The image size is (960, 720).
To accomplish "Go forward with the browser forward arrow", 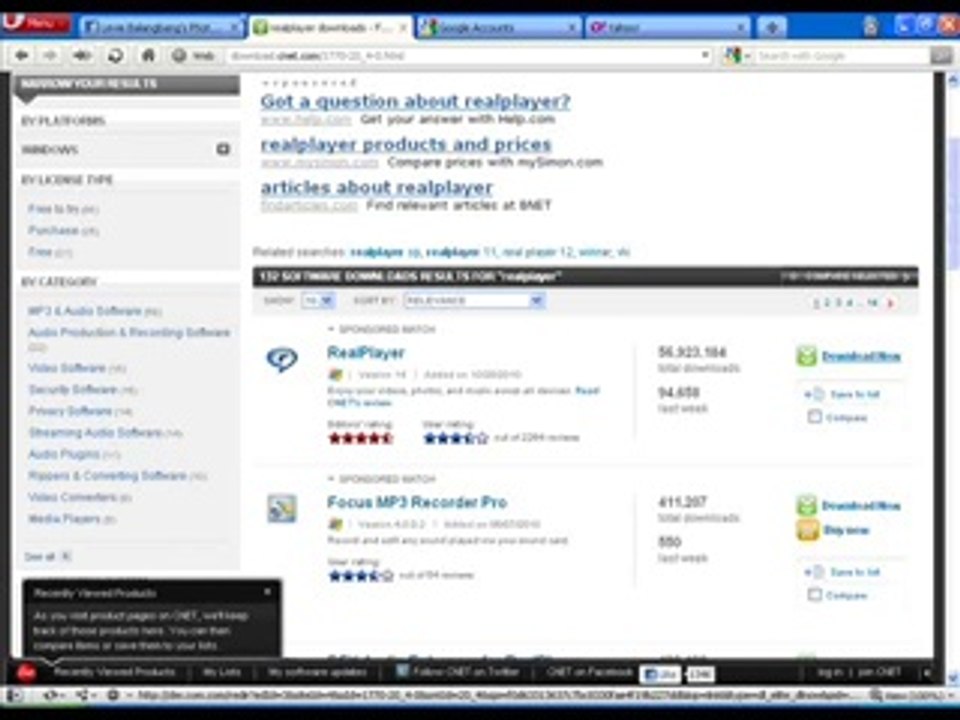I will pos(50,56).
